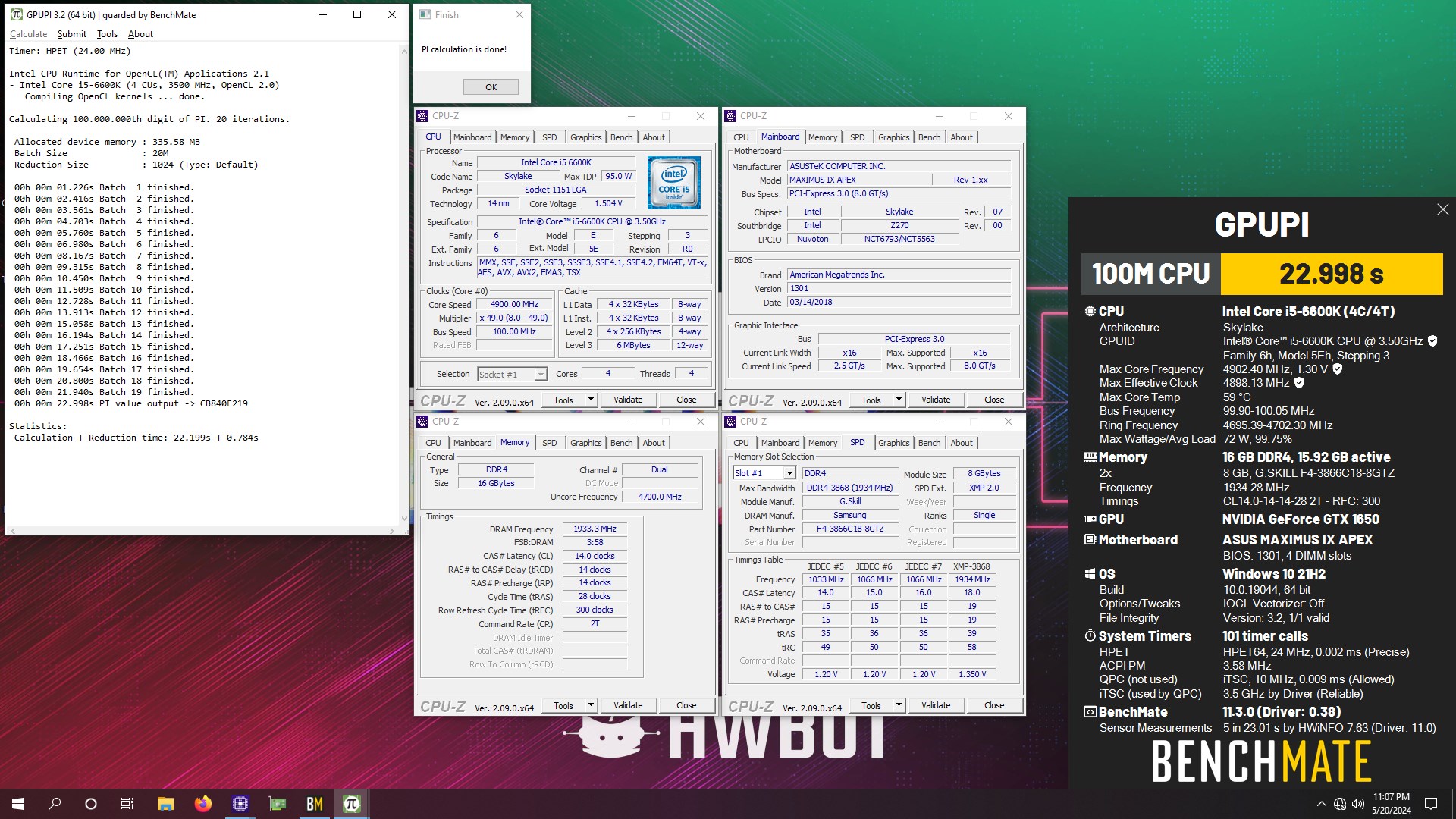Click the Motherboard section icon in BenchMate overlay
1456x819 pixels.
point(1090,540)
